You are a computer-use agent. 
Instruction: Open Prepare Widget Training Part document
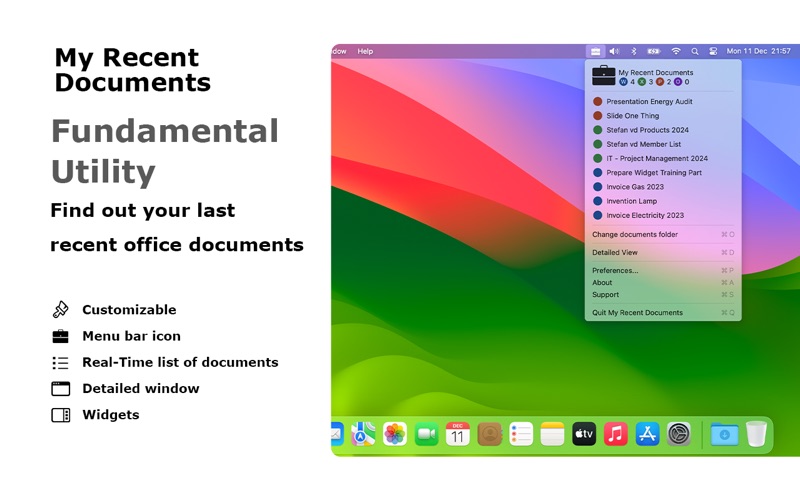point(663,173)
